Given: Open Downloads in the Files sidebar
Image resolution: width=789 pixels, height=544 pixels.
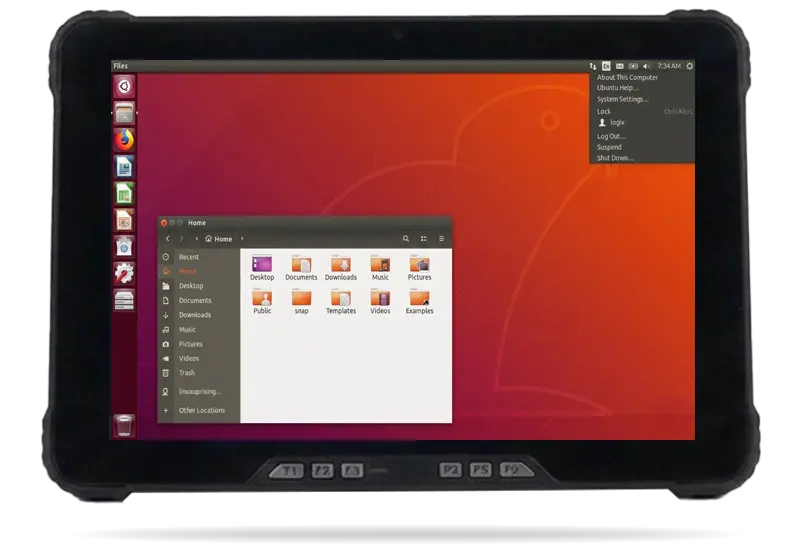Looking at the screenshot, I should point(194,315).
